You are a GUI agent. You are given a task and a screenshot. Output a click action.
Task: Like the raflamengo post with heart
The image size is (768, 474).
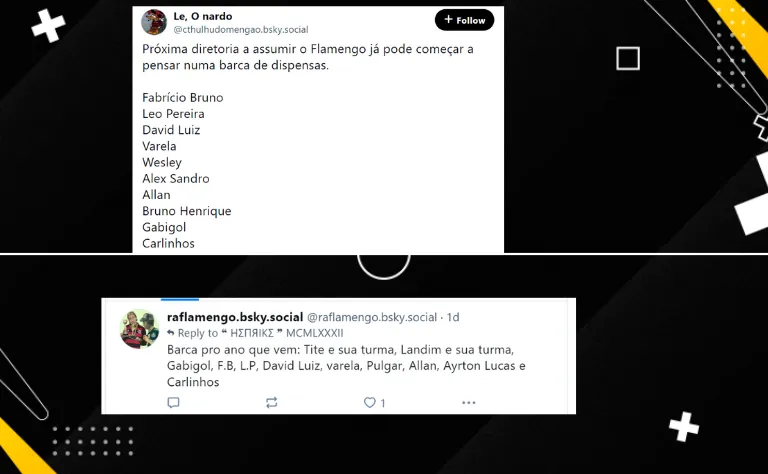(x=368, y=403)
